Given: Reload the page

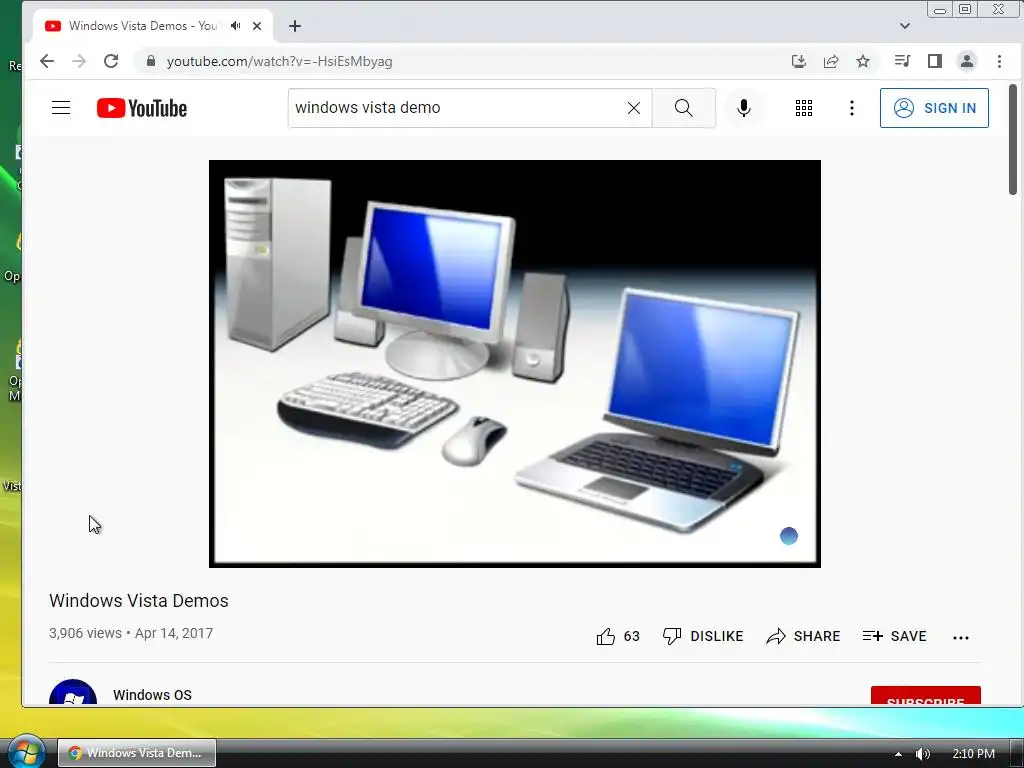Looking at the screenshot, I should [111, 61].
